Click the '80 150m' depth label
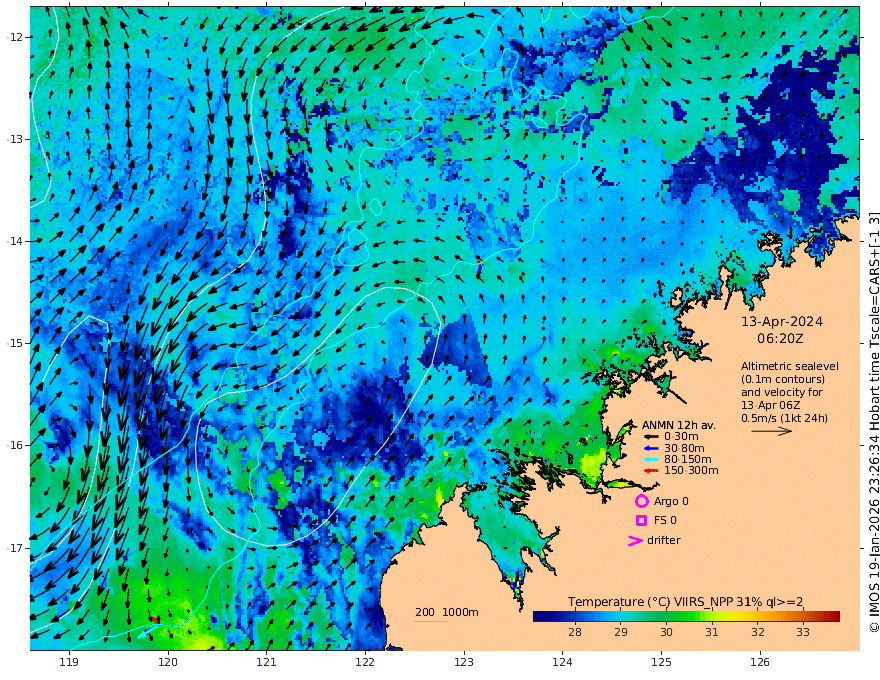 coord(688,460)
